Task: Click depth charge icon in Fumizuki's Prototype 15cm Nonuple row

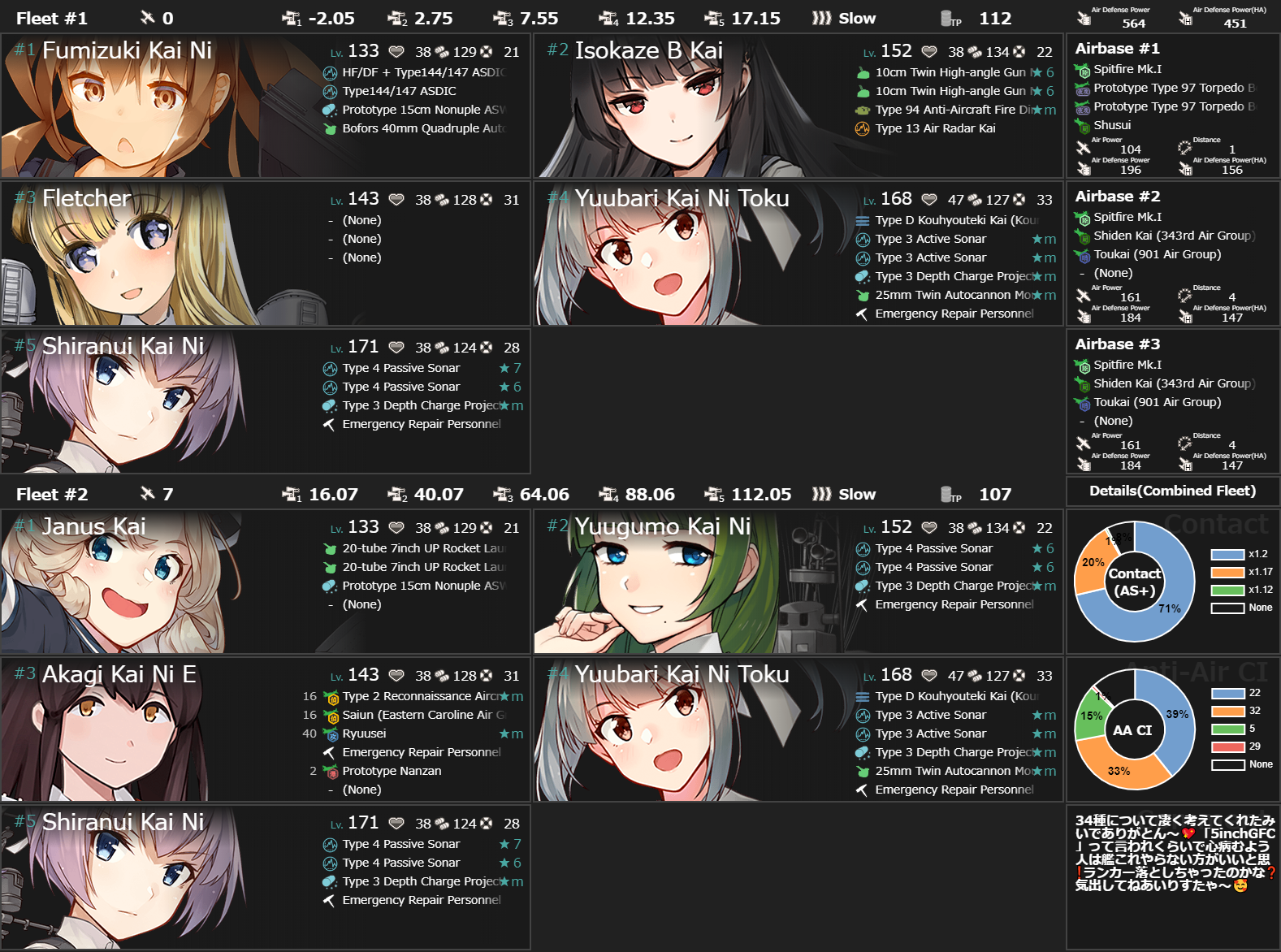Action: click(x=330, y=110)
